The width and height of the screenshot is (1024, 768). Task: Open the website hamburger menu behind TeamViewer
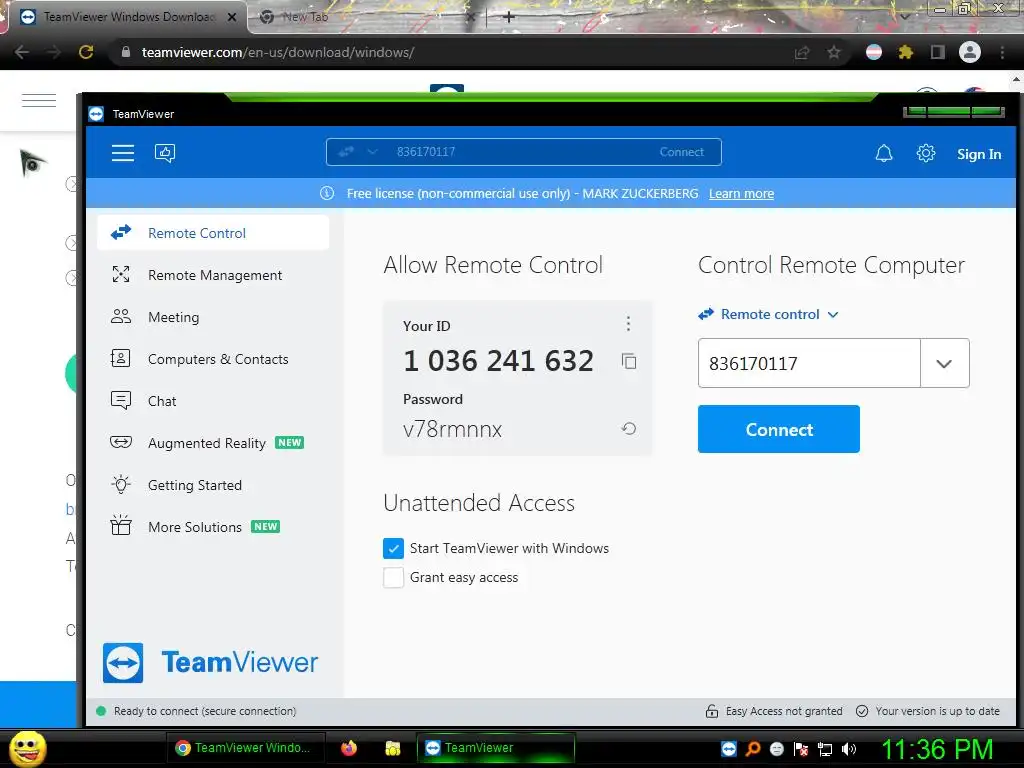[39, 100]
